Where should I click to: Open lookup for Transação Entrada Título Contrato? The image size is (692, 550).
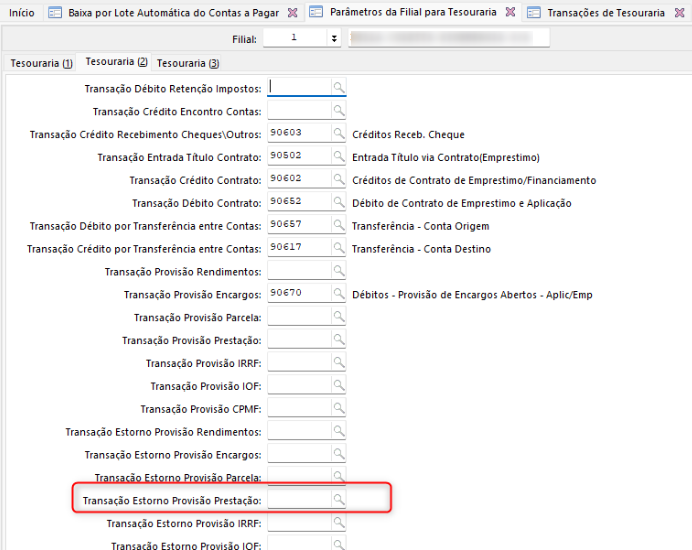pyautogui.click(x=339, y=157)
